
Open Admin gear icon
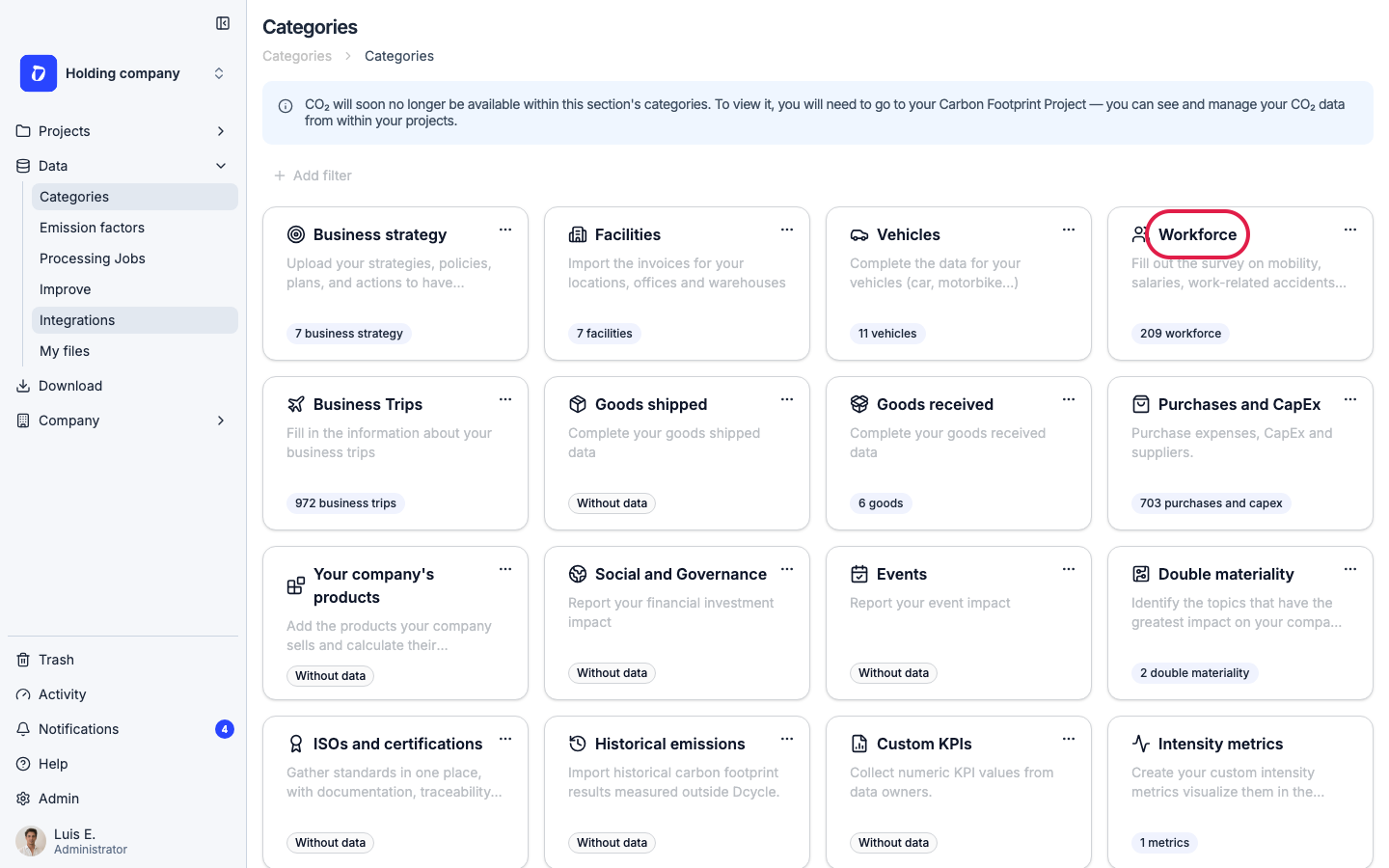[23, 799]
